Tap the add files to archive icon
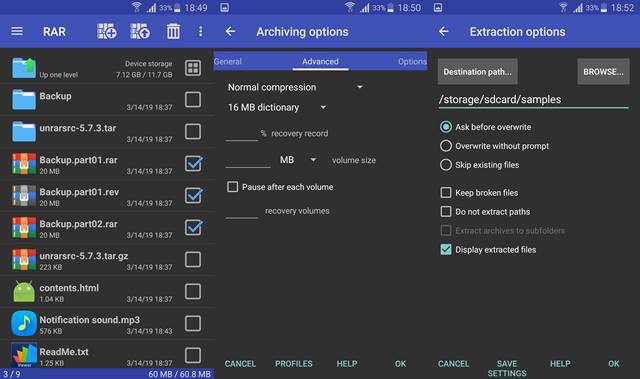Image resolution: width=640 pixels, height=379 pixels. coord(107,31)
